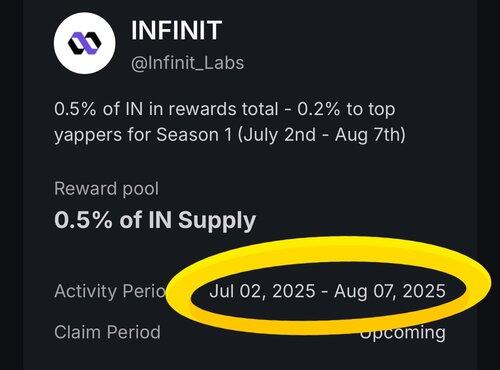Image resolution: width=500 pixels, height=370 pixels.
Task: Click the '0.2% to top' text
Action: pyautogui.click(x=346, y=110)
